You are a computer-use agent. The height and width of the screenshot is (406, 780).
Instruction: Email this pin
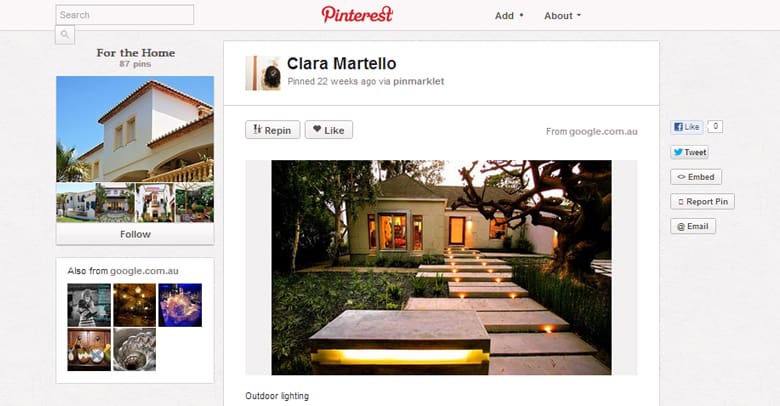pos(693,226)
